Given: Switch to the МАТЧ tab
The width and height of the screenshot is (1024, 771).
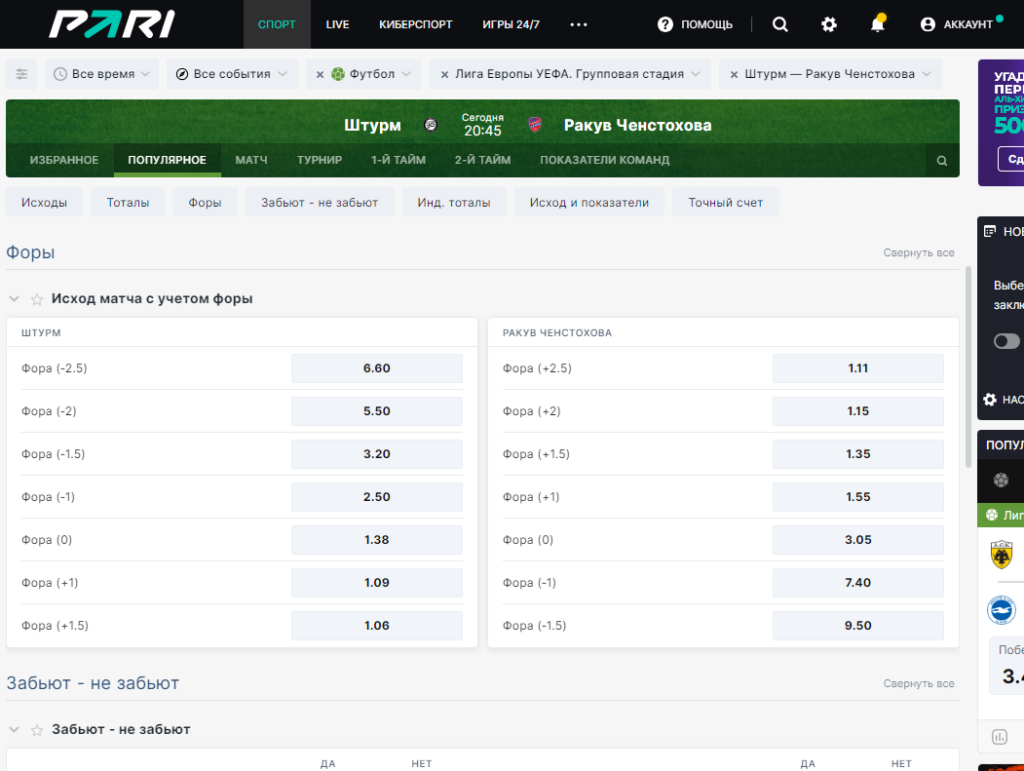Looking at the screenshot, I should click(251, 160).
